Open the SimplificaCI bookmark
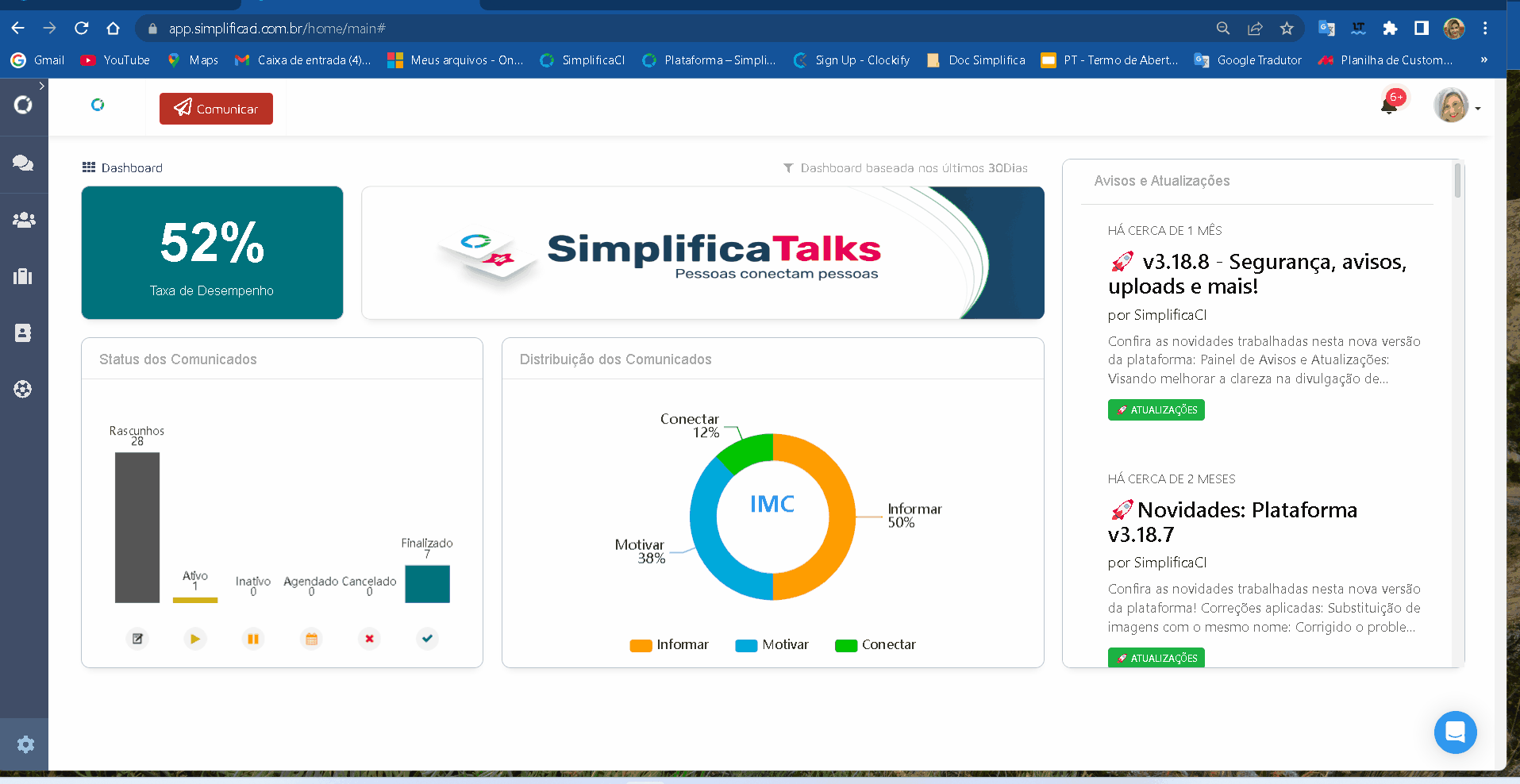1520x784 pixels. [x=583, y=60]
